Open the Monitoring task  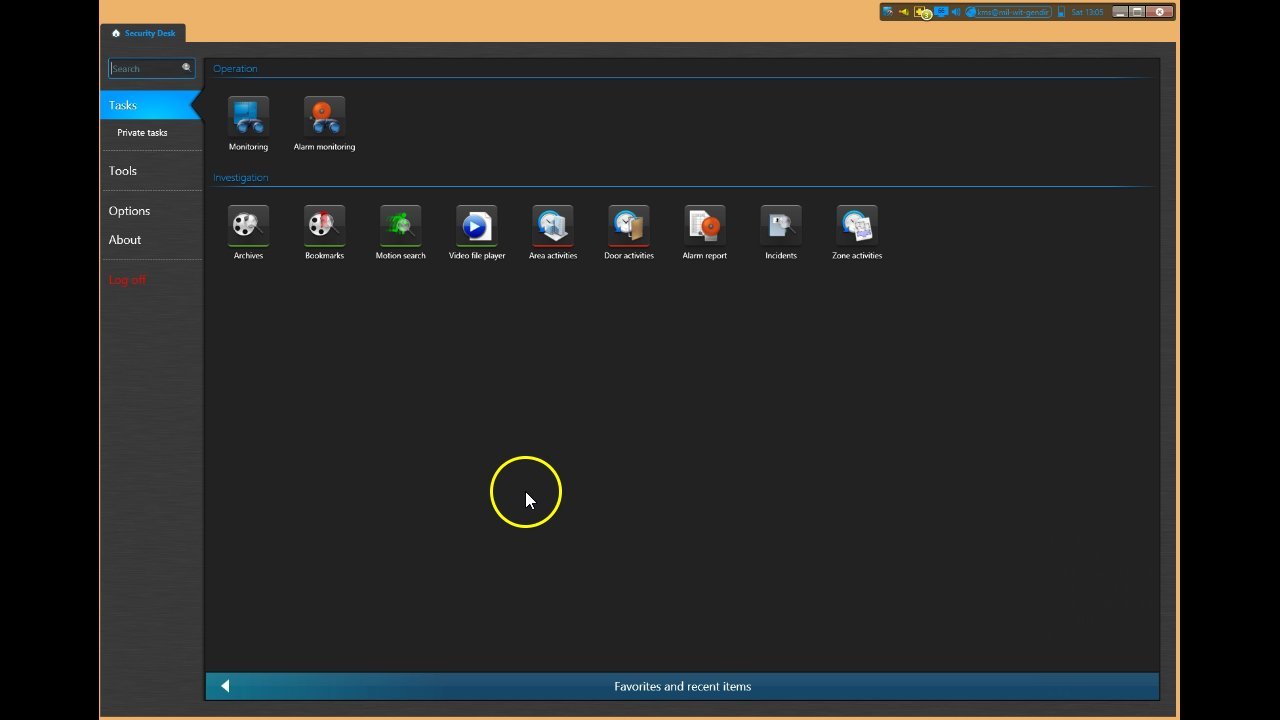pyautogui.click(x=248, y=117)
